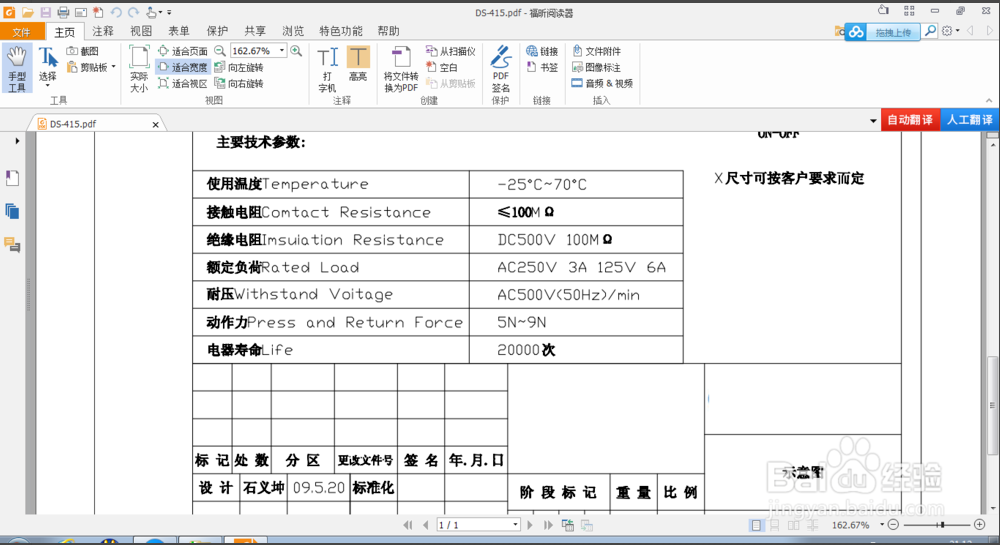Toggle Fit Width (适合宽度) view
Screen dimensions: 1000x545
point(183,68)
